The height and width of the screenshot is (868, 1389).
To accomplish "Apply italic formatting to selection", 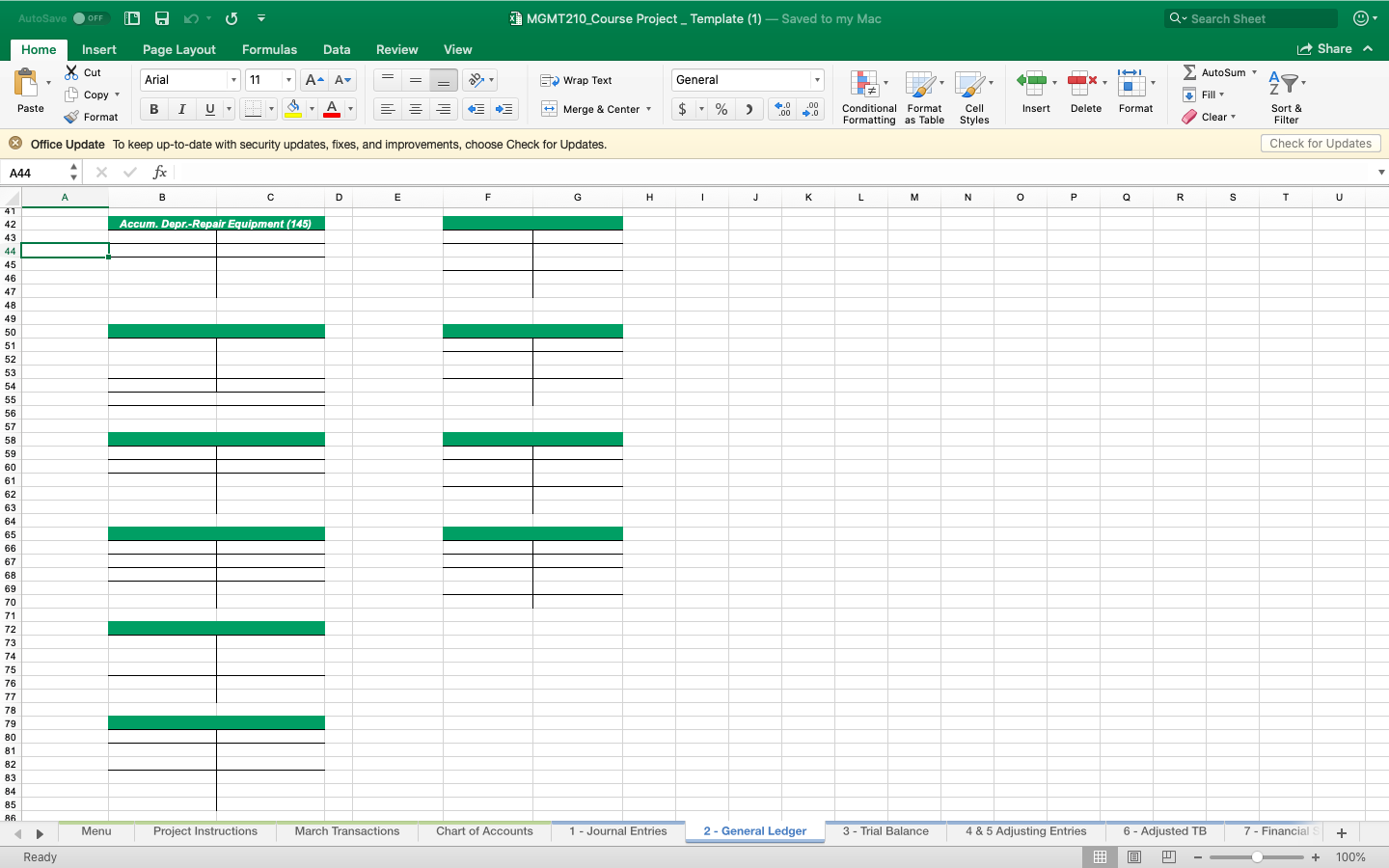I will pyautogui.click(x=181, y=109).
